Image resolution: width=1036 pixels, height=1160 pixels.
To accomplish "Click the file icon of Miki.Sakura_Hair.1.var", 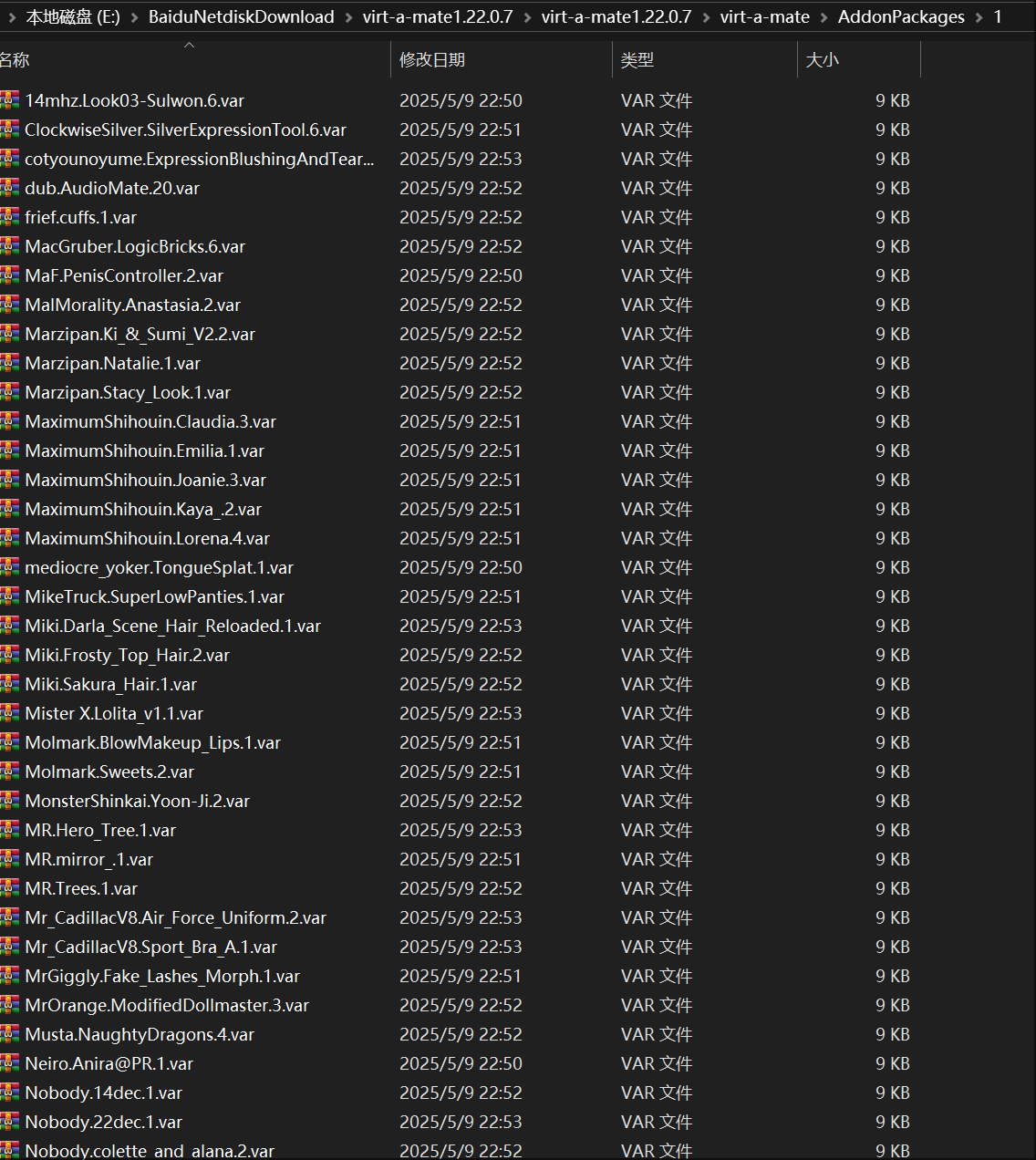I will tap(9, 684).
